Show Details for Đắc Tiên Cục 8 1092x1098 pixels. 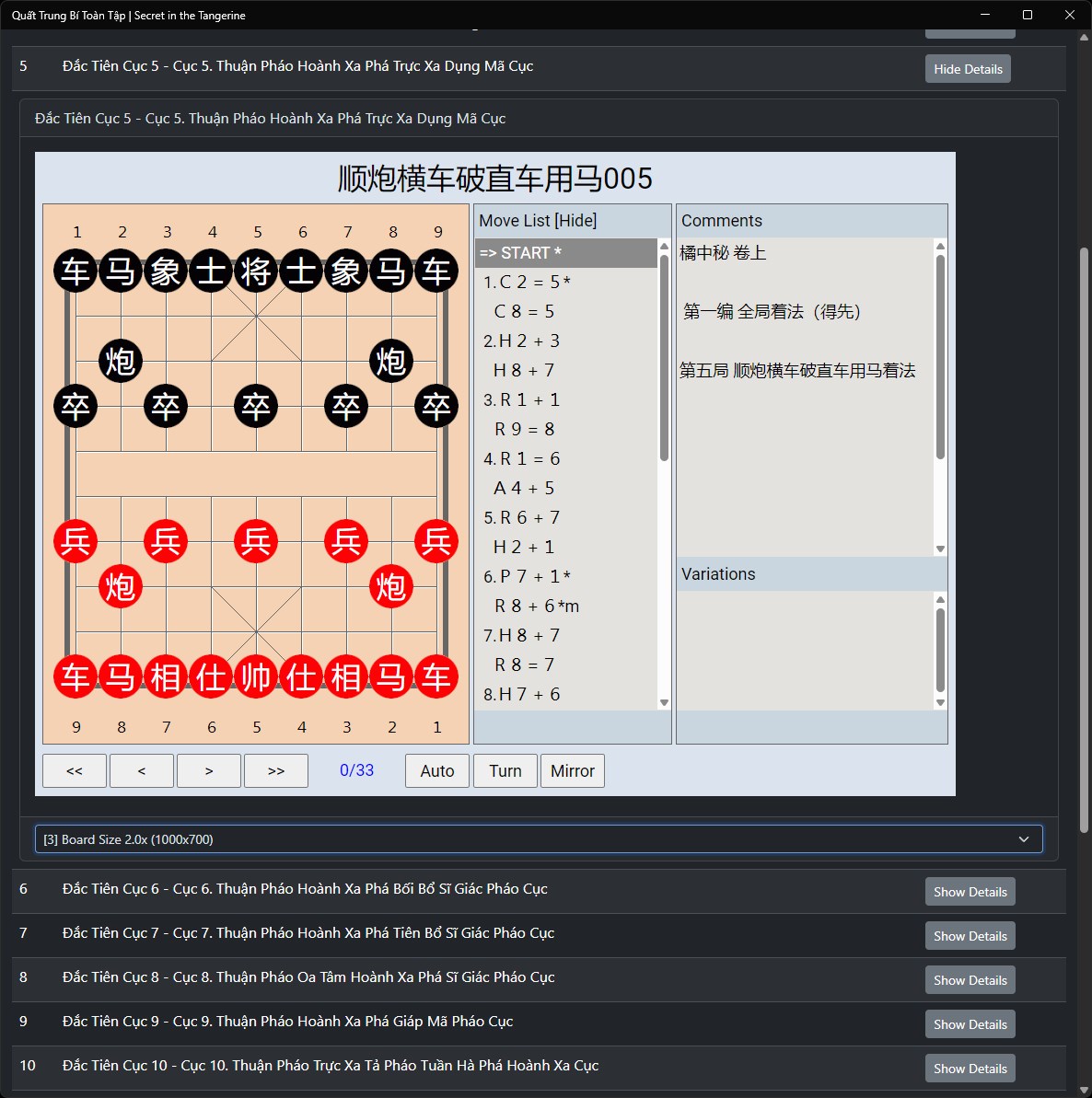970,979
